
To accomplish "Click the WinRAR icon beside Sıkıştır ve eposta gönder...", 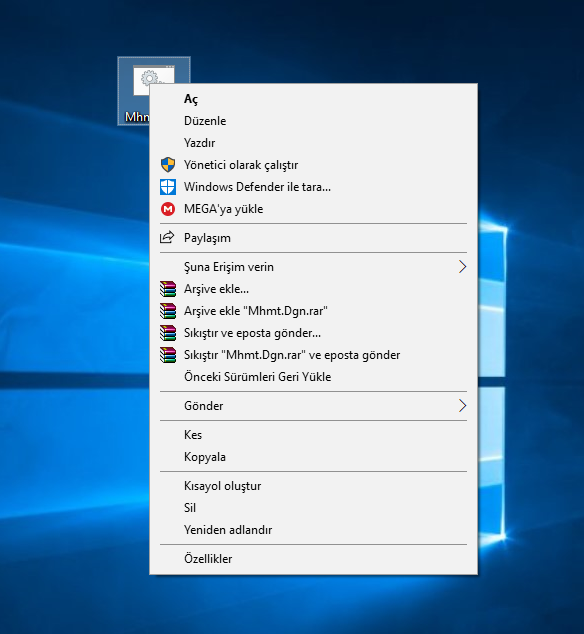I will (168, 333).
